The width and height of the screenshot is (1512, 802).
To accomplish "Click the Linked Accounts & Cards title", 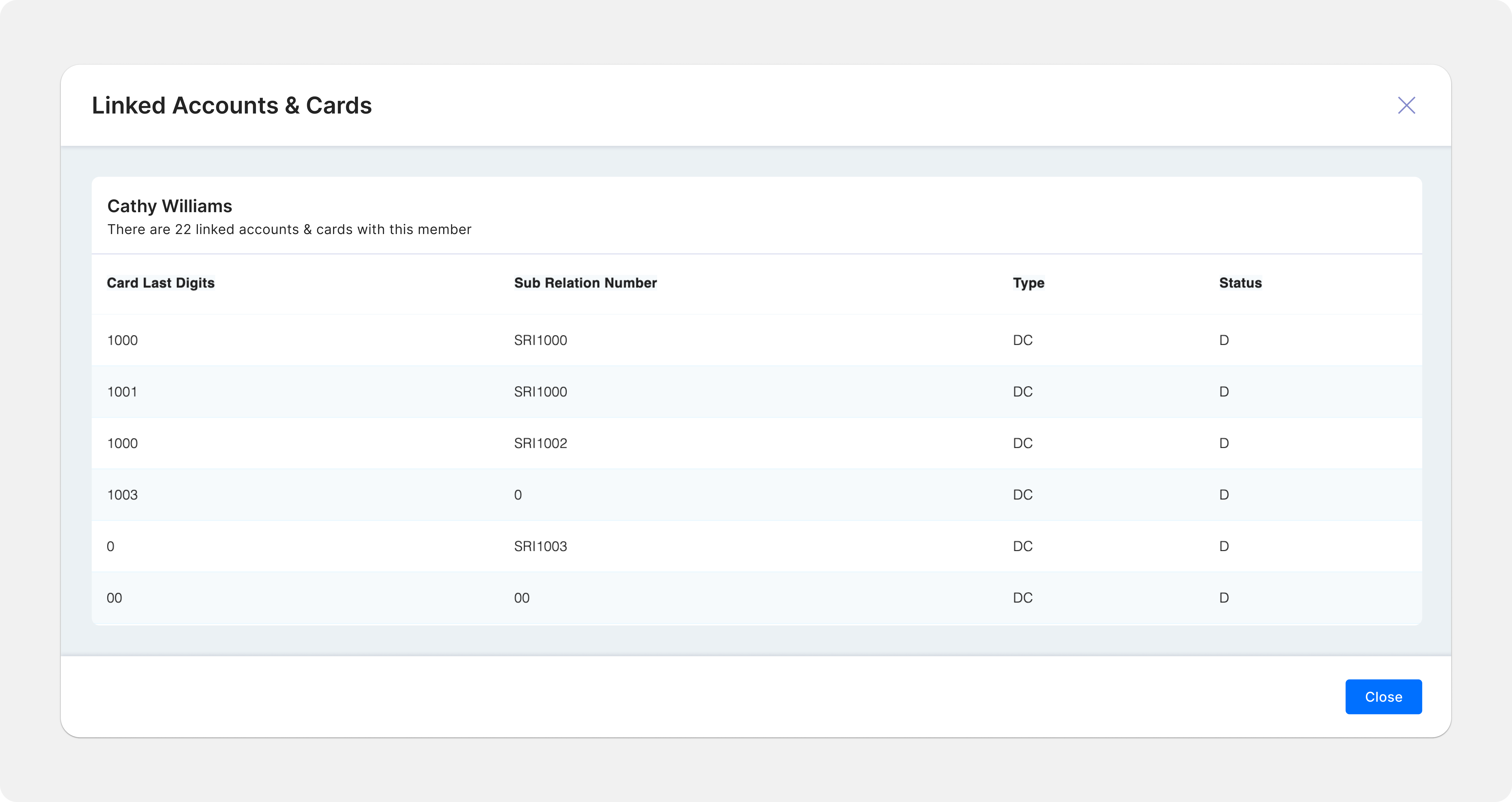I will tap(232, 106).
